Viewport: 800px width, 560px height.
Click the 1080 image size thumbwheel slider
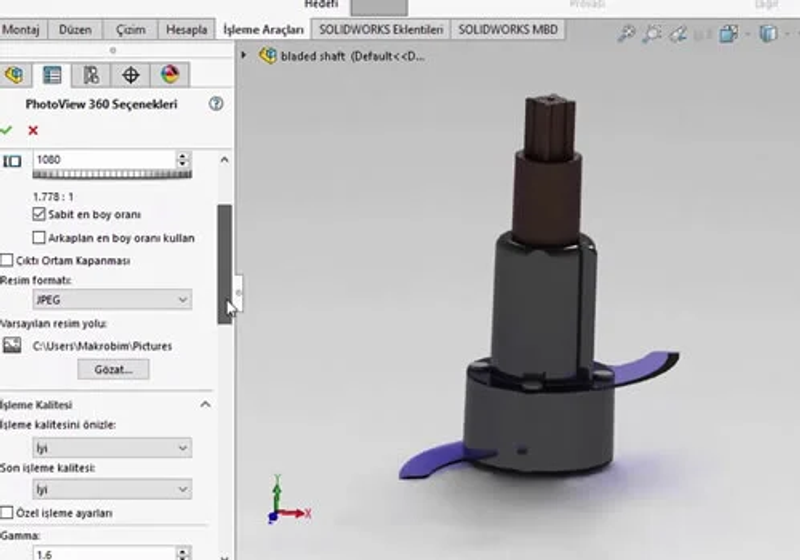point(112,174)
